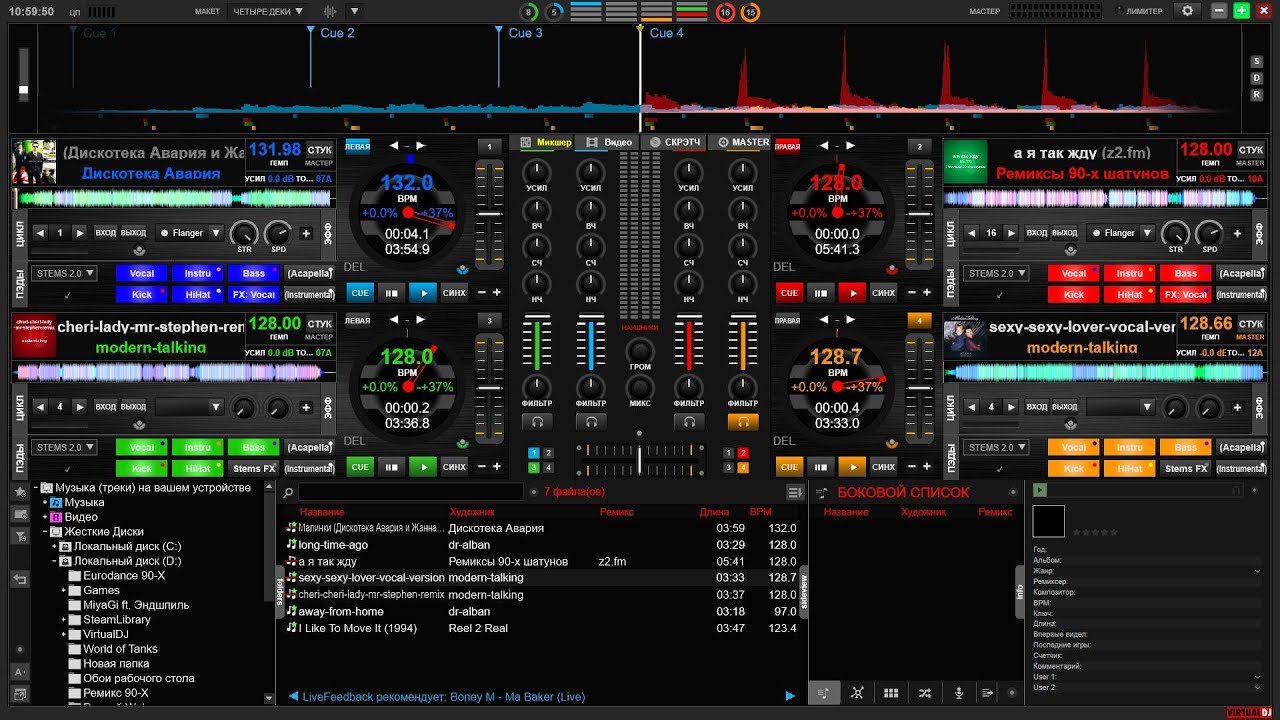1280x720 pixels.
Task: Open the sampler grid icon in sideview toolbar
Action: coord(890,693)
